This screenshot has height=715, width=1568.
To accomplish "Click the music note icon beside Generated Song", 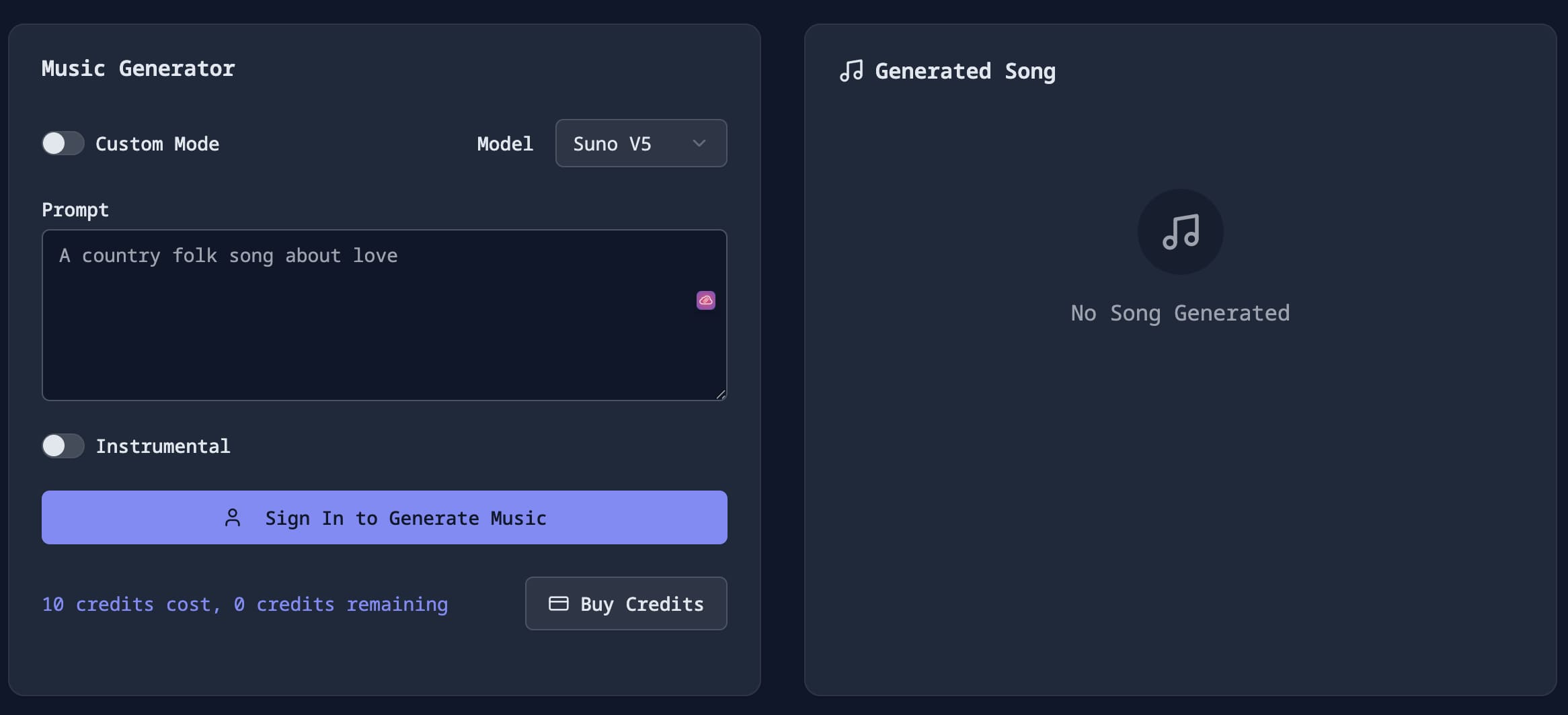I will point(851,71).
